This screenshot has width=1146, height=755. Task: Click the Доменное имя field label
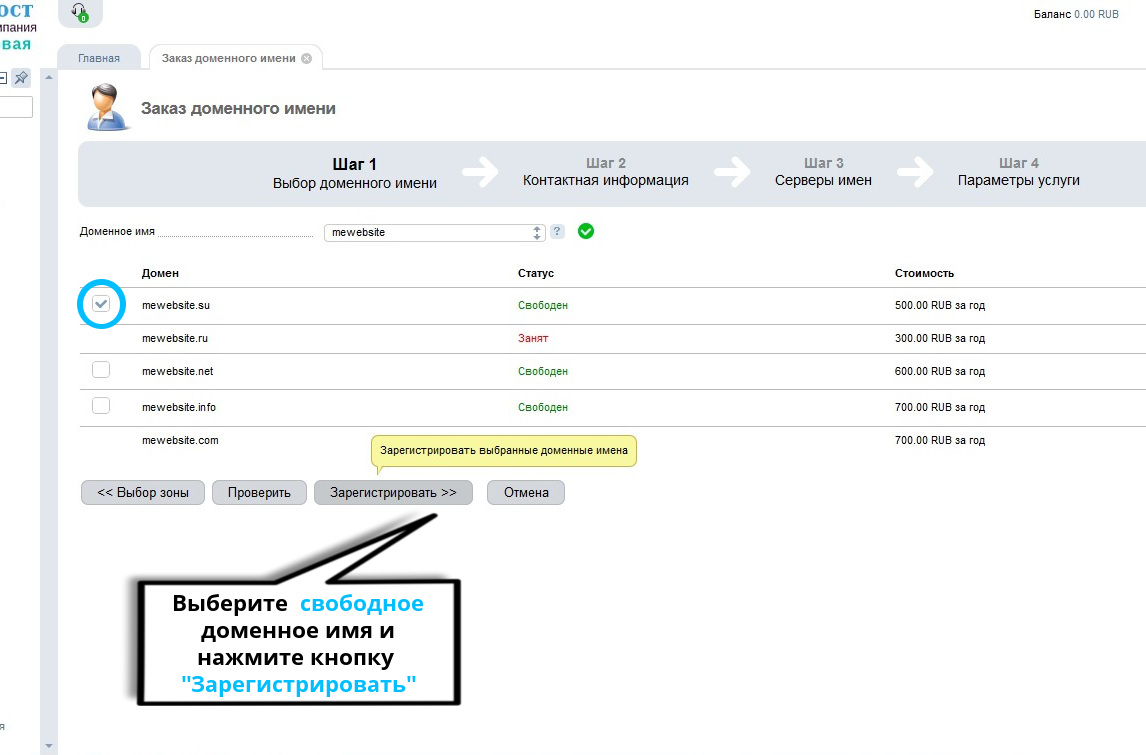coord(117,232)
